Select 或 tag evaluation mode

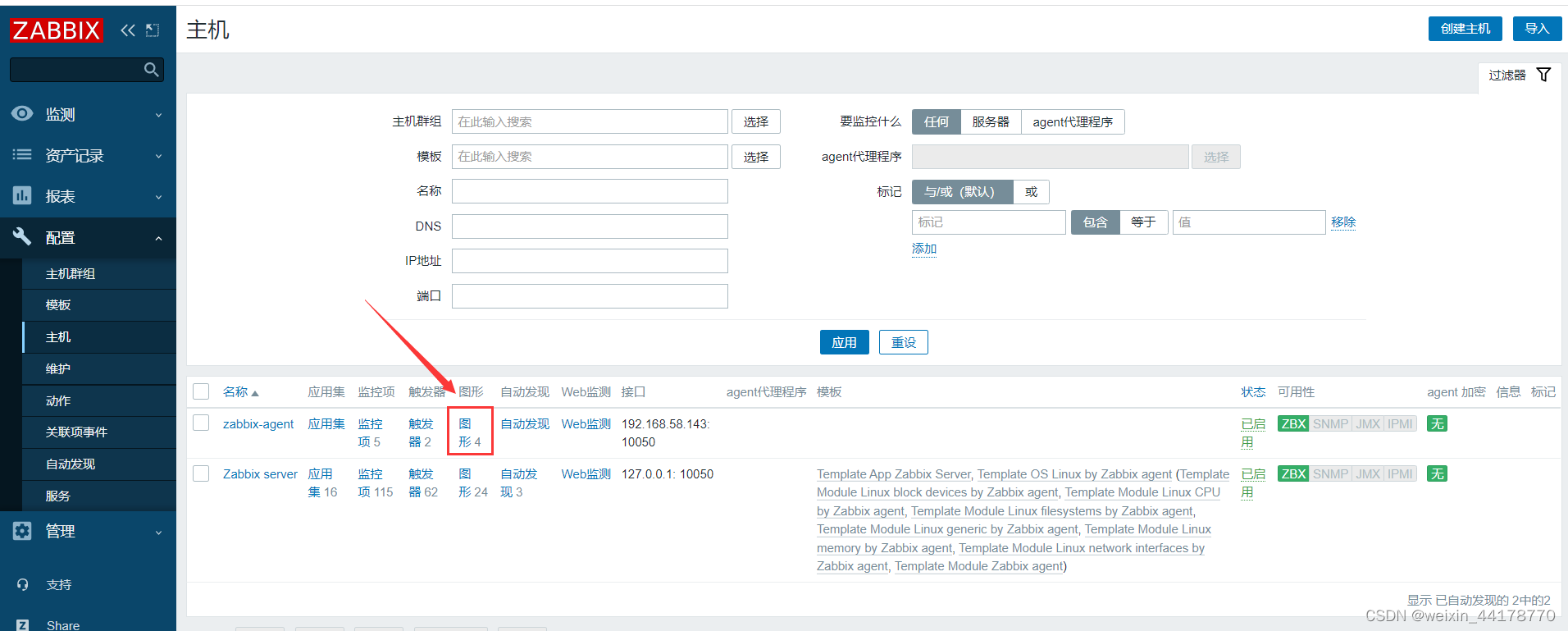tap(1032, 192)
